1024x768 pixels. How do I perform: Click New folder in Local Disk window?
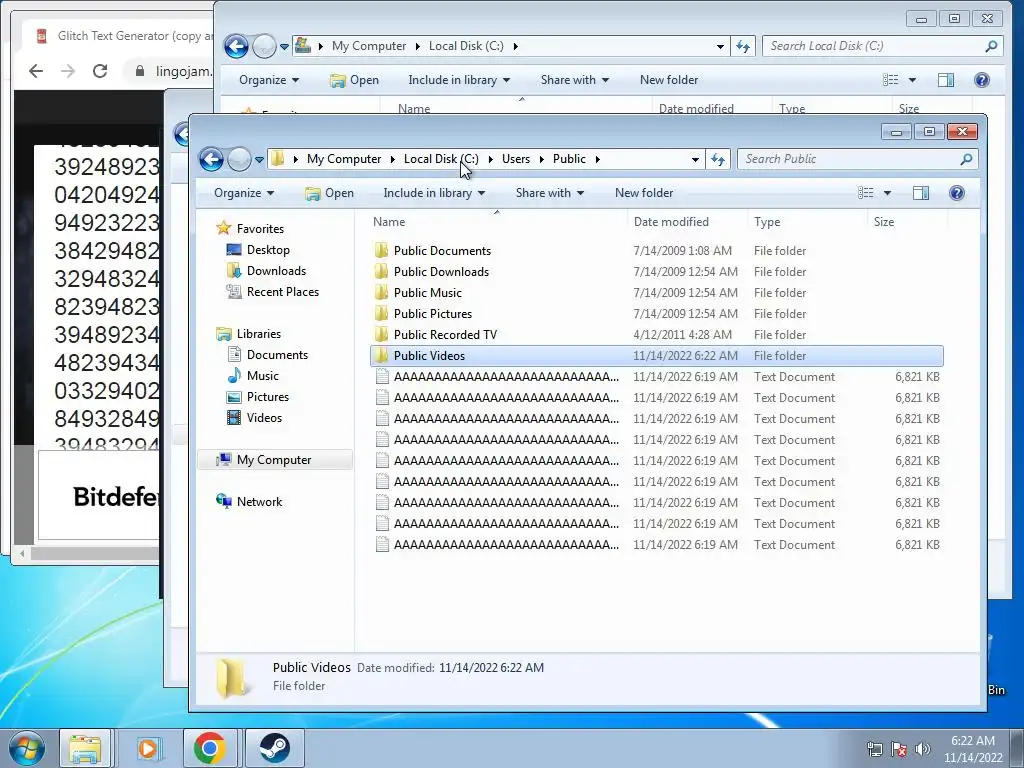(x=669, y=80)
